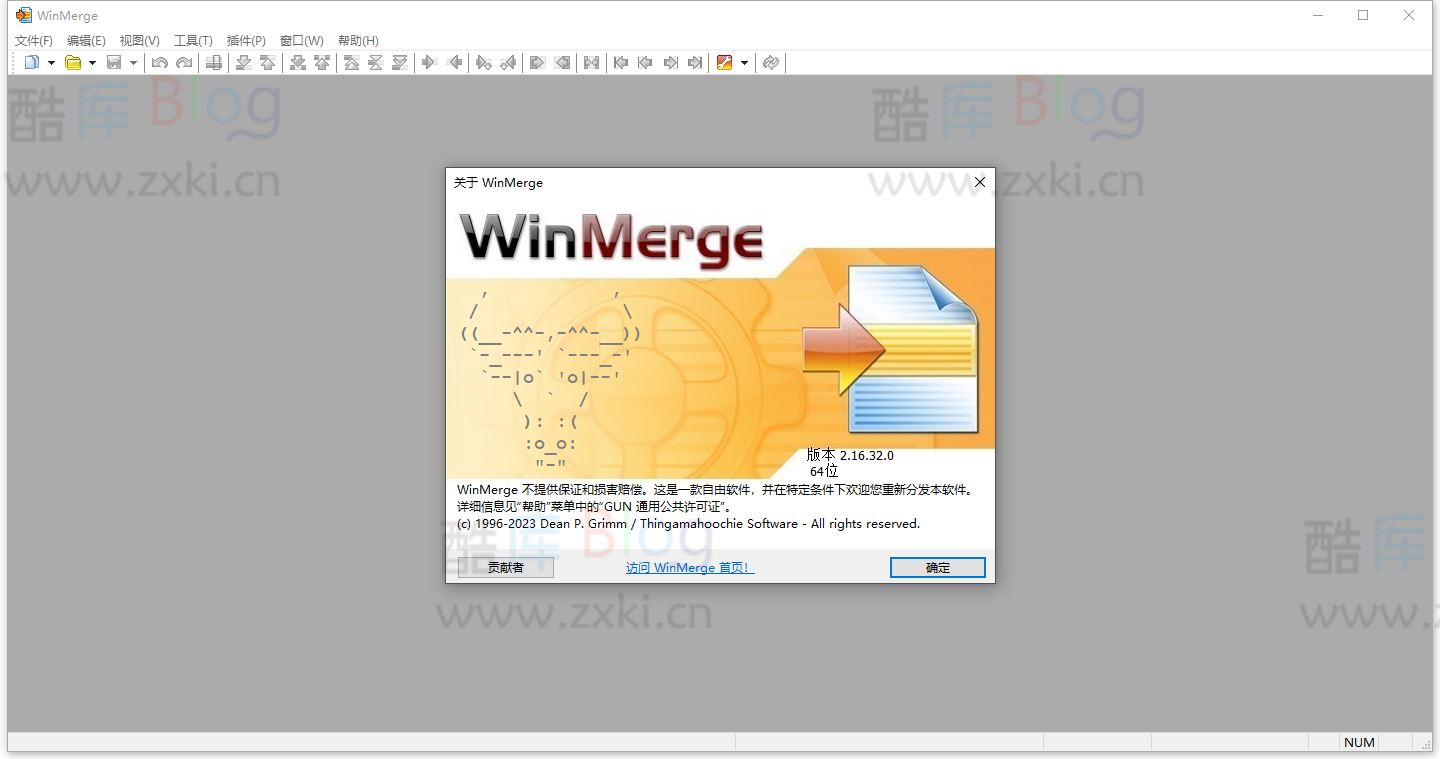1440x759 pixels.
Task: Open the dropdown next to the folder icon
Action: (92, 62)
